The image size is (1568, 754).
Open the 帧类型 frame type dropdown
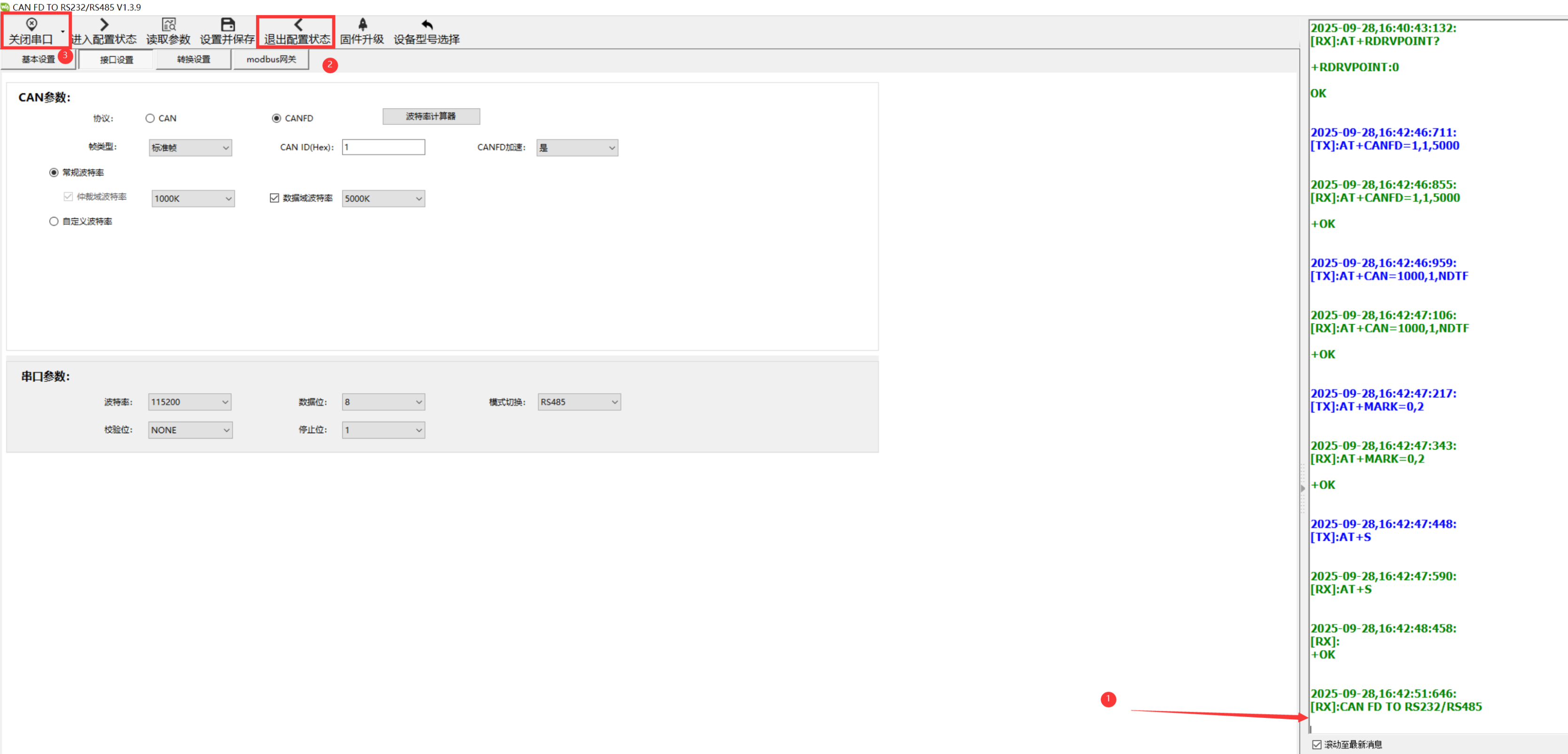tap(190, 148)
